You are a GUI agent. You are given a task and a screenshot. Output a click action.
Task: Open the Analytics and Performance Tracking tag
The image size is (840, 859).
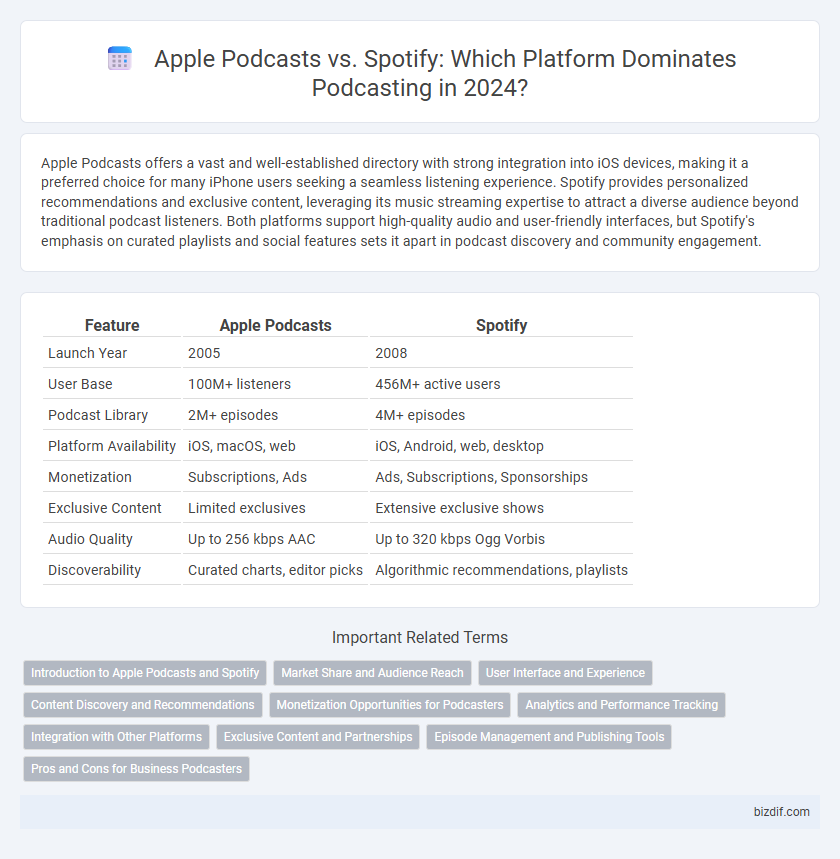[621, 705]
